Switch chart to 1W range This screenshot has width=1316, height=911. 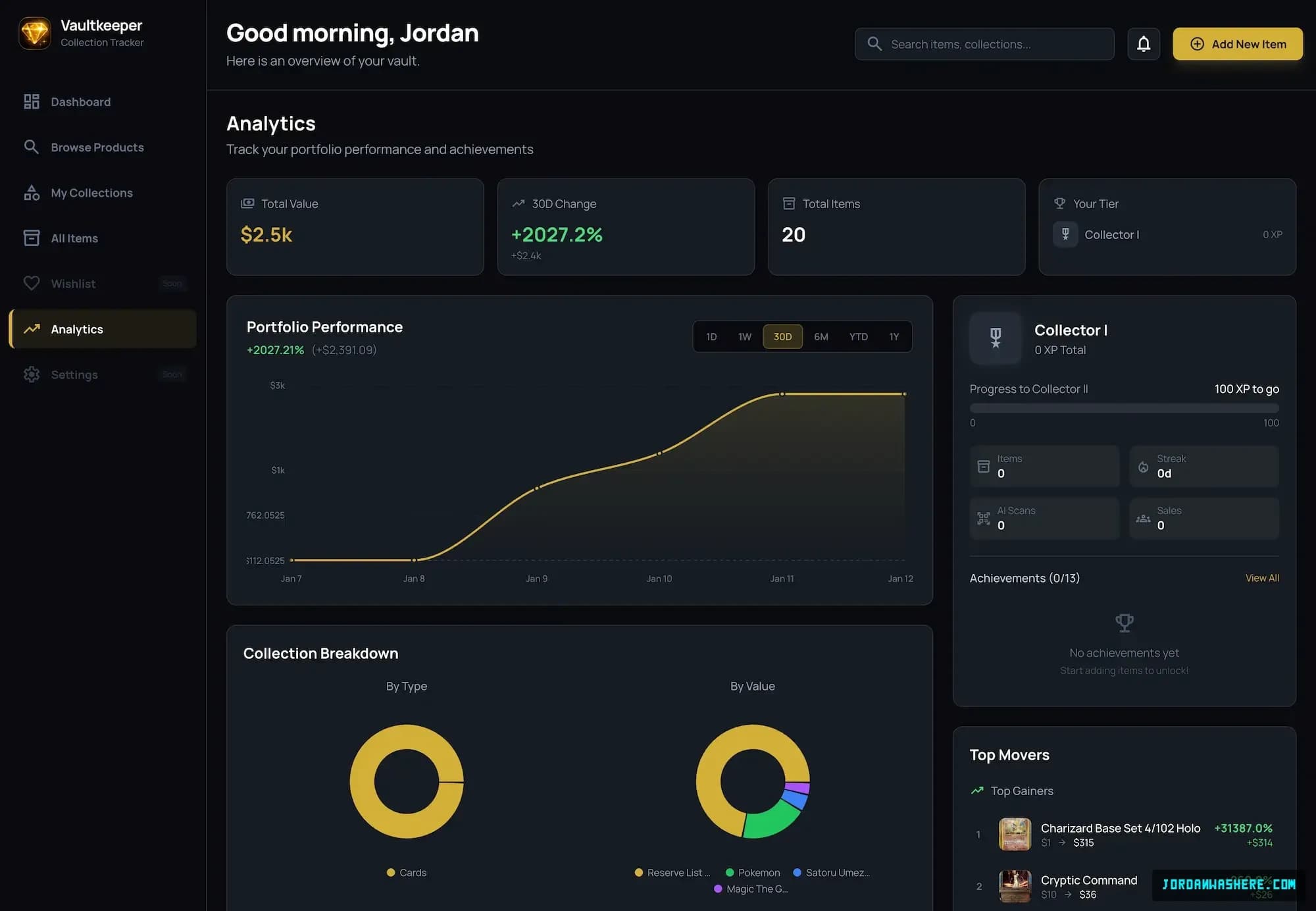(744, 336)
